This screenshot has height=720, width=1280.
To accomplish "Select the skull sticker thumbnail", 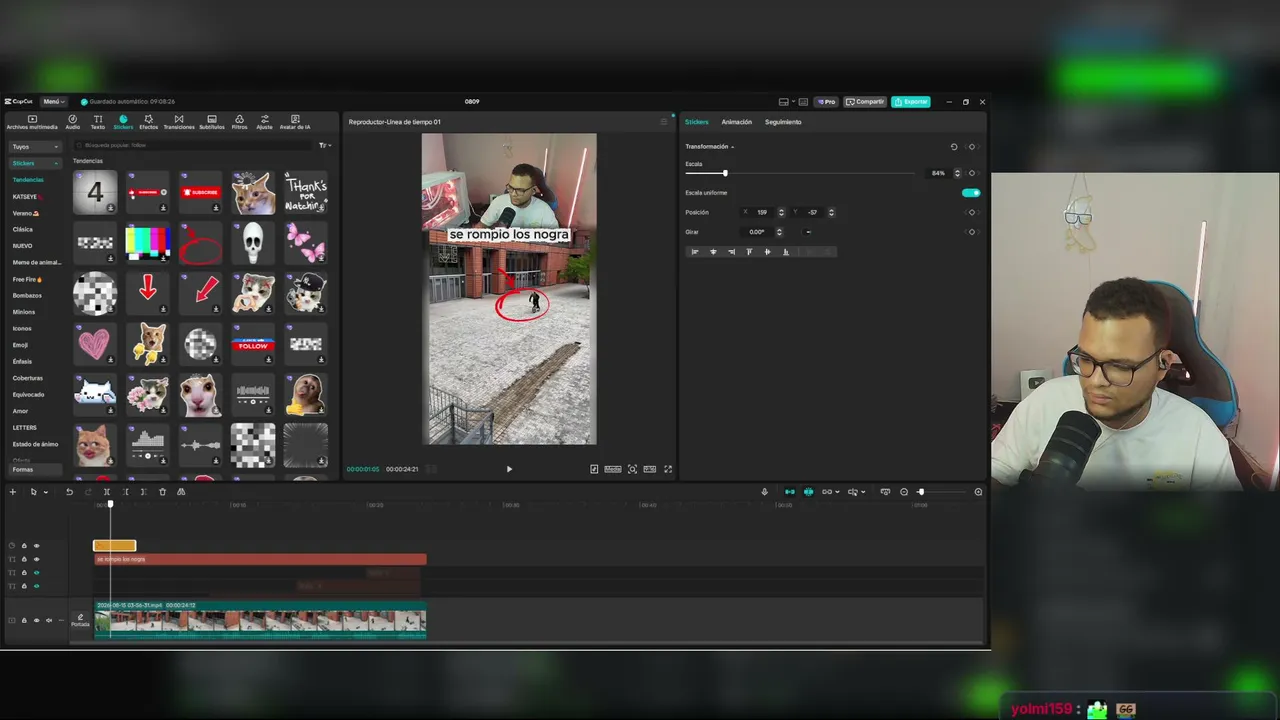I will (253, 243).
